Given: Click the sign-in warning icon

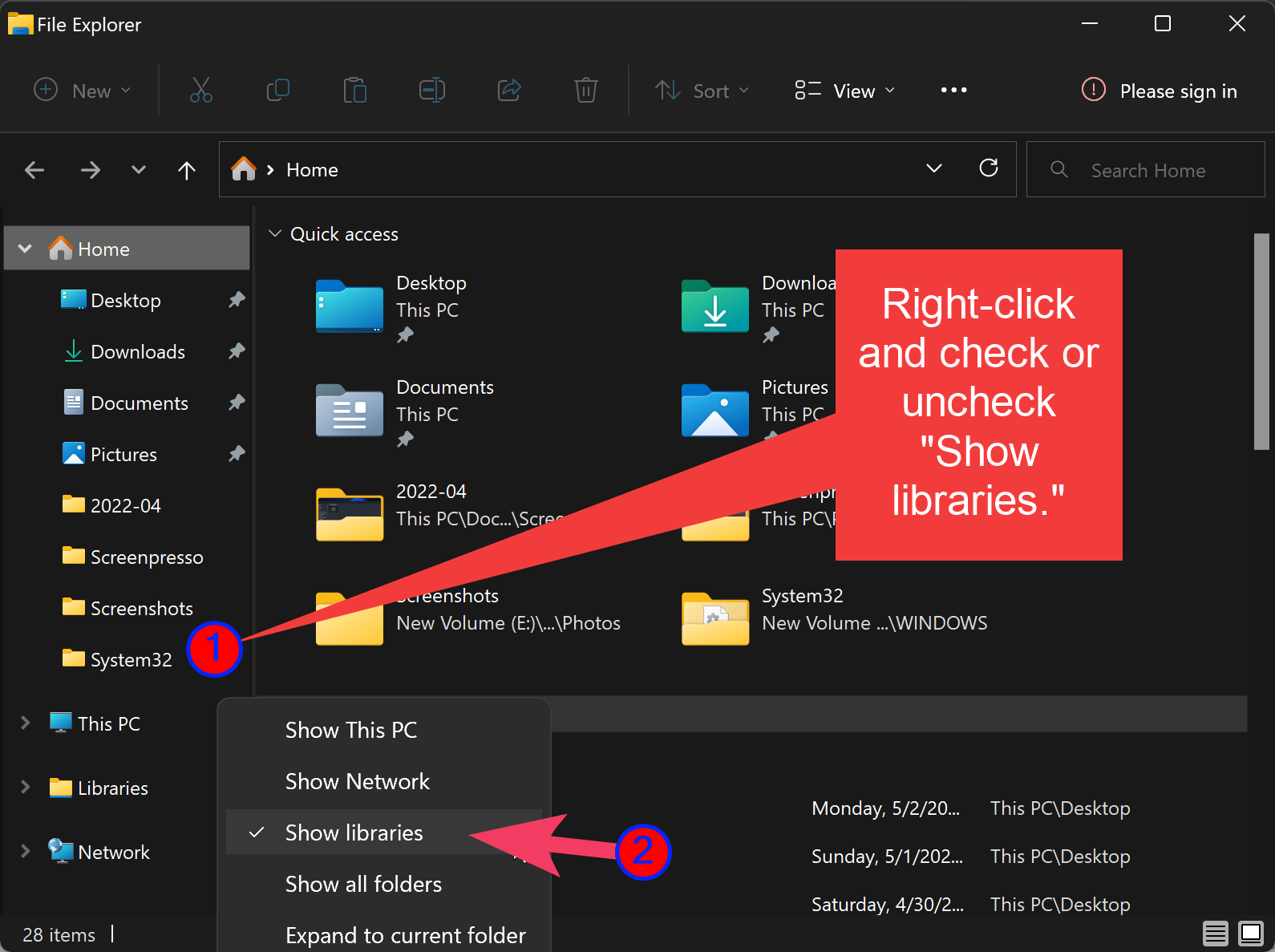Looking at the screenshot, I should pyautogui.click(x=1094, y=89).
